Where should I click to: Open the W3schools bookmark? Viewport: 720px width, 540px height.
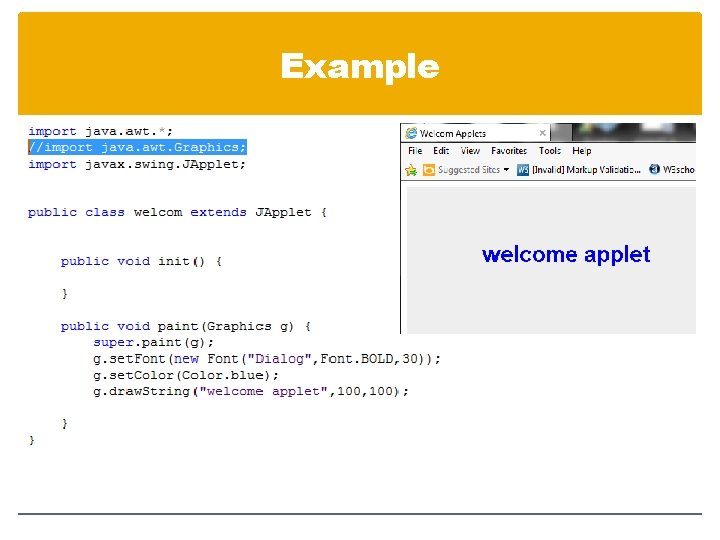tap(678, 170)
